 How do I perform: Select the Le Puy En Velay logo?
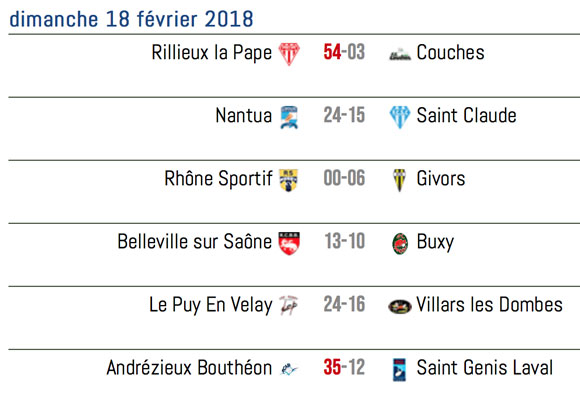click(x=289, y=305)
